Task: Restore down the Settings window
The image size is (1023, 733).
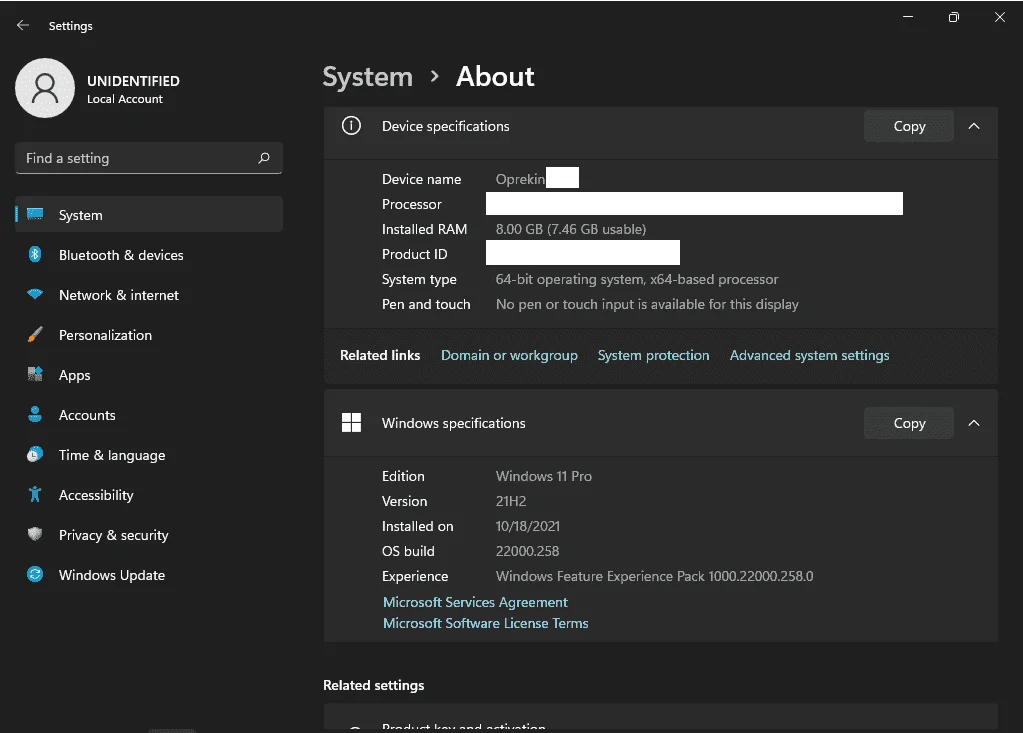Action: tap(953, 17)
